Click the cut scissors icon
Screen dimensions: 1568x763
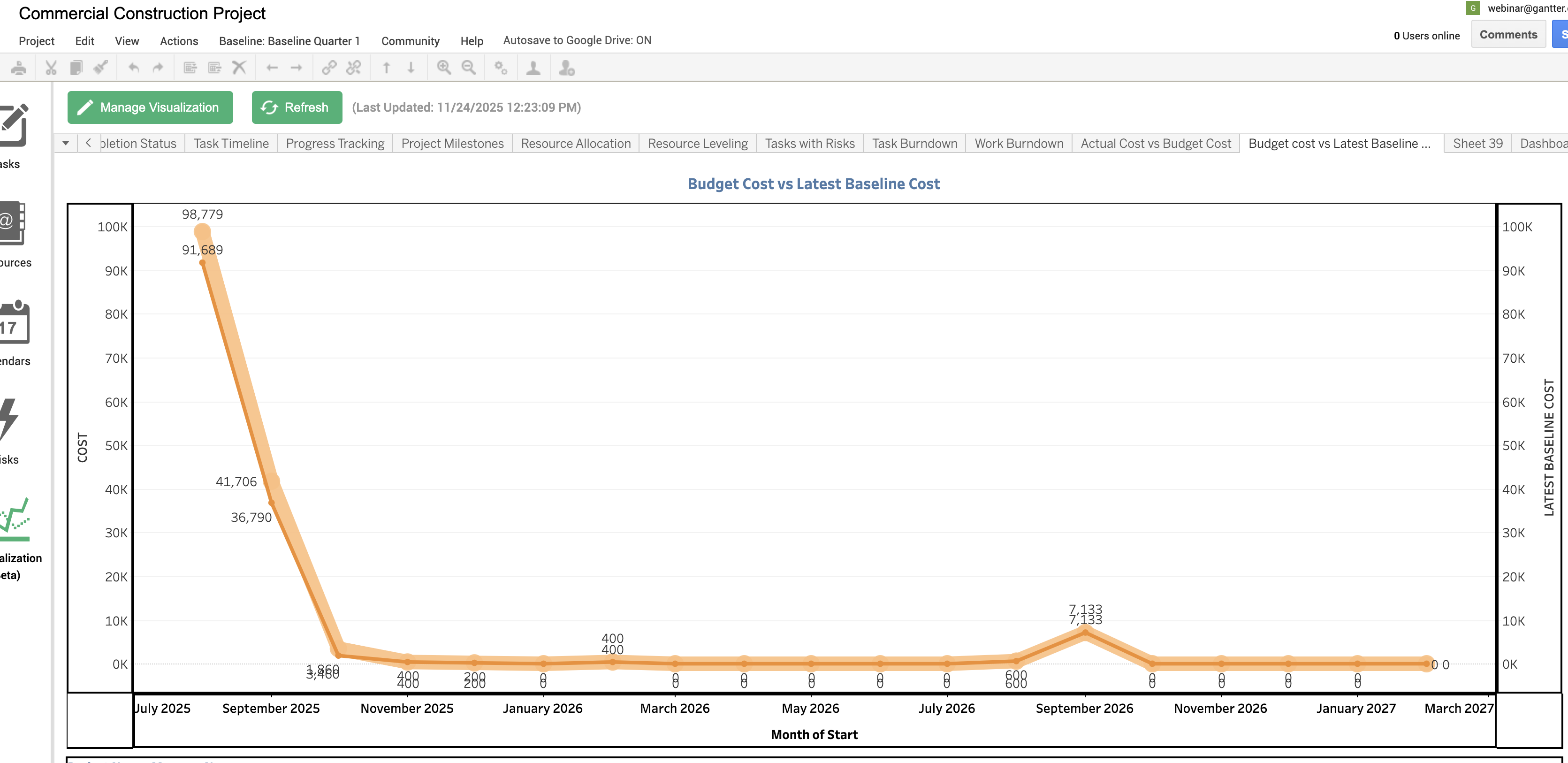[51, 68]
